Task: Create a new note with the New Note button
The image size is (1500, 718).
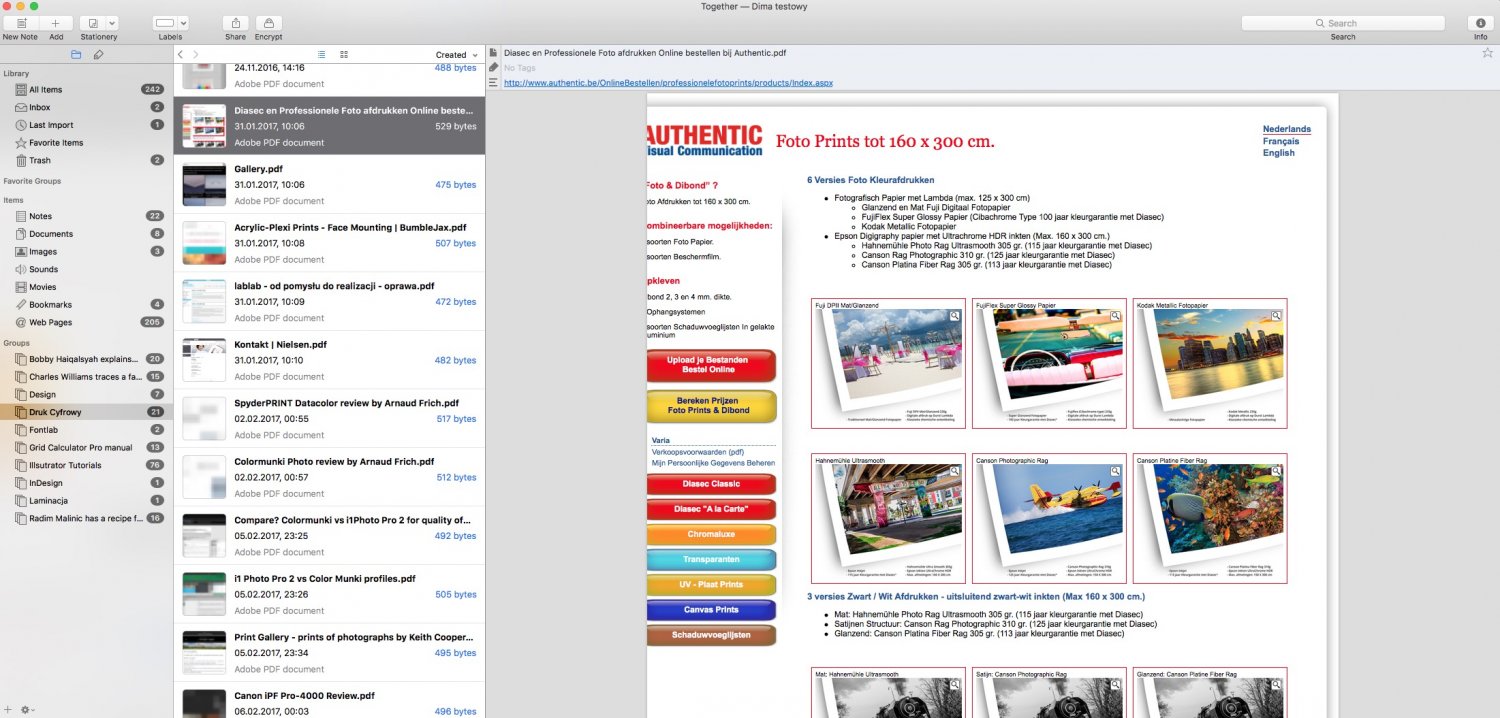Action: [20, 22]
